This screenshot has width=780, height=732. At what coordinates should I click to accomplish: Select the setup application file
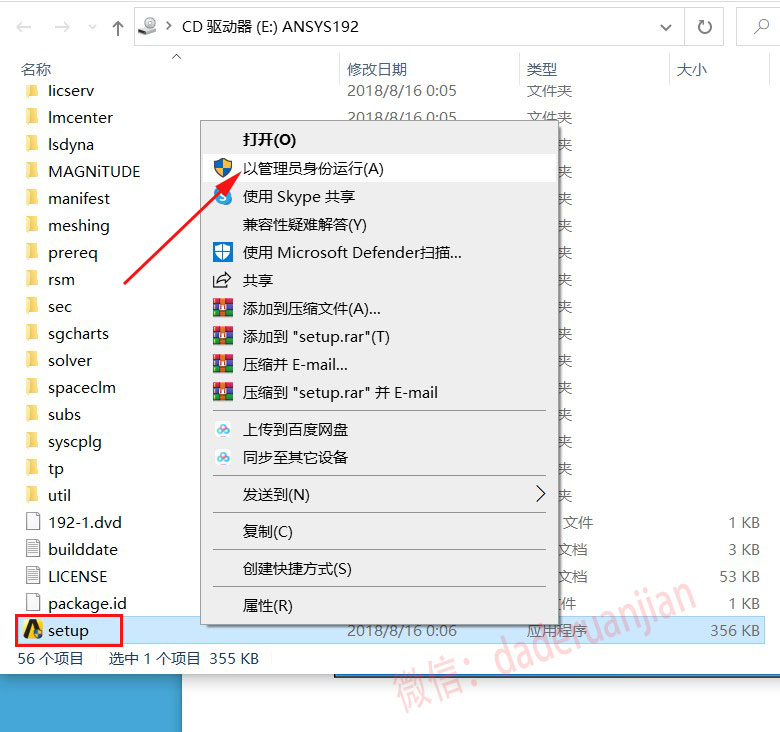[x=68, y=631]
